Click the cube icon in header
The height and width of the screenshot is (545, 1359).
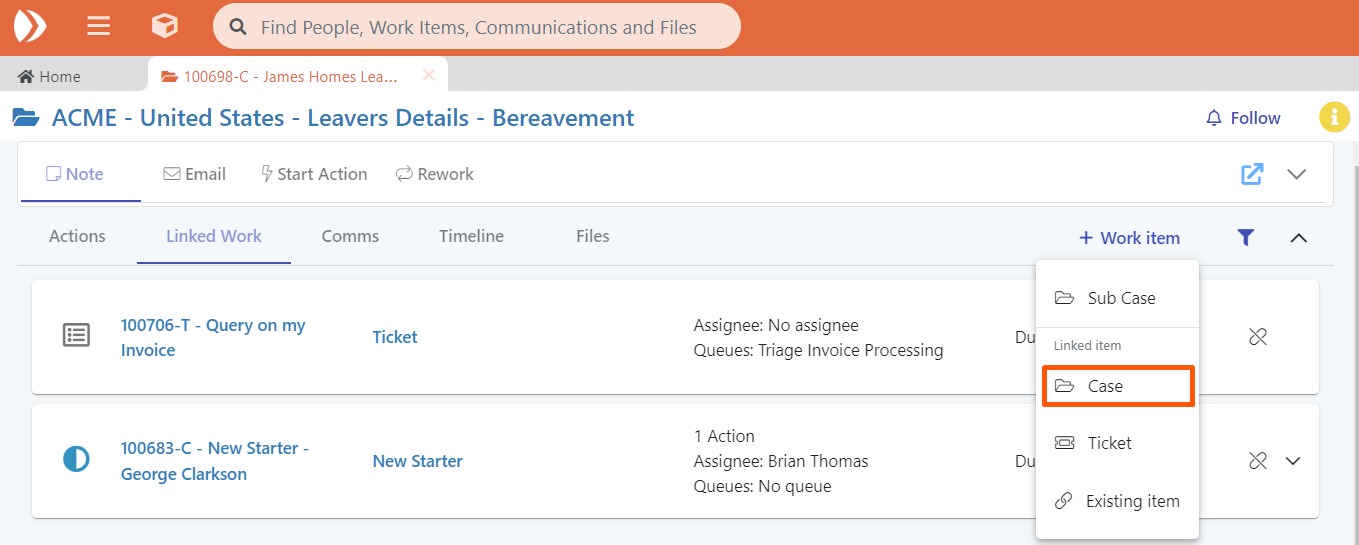(x=165, y=27)
